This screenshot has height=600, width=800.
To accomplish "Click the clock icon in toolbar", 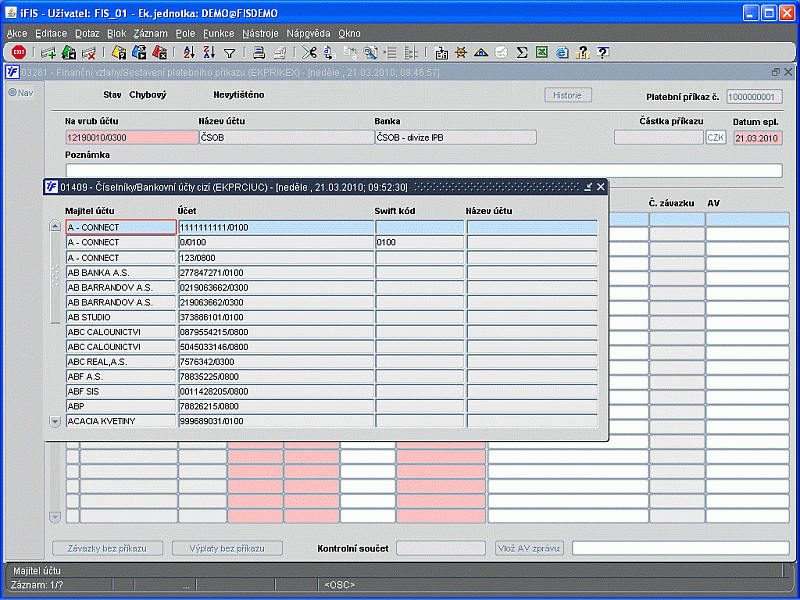I will 501,53.
